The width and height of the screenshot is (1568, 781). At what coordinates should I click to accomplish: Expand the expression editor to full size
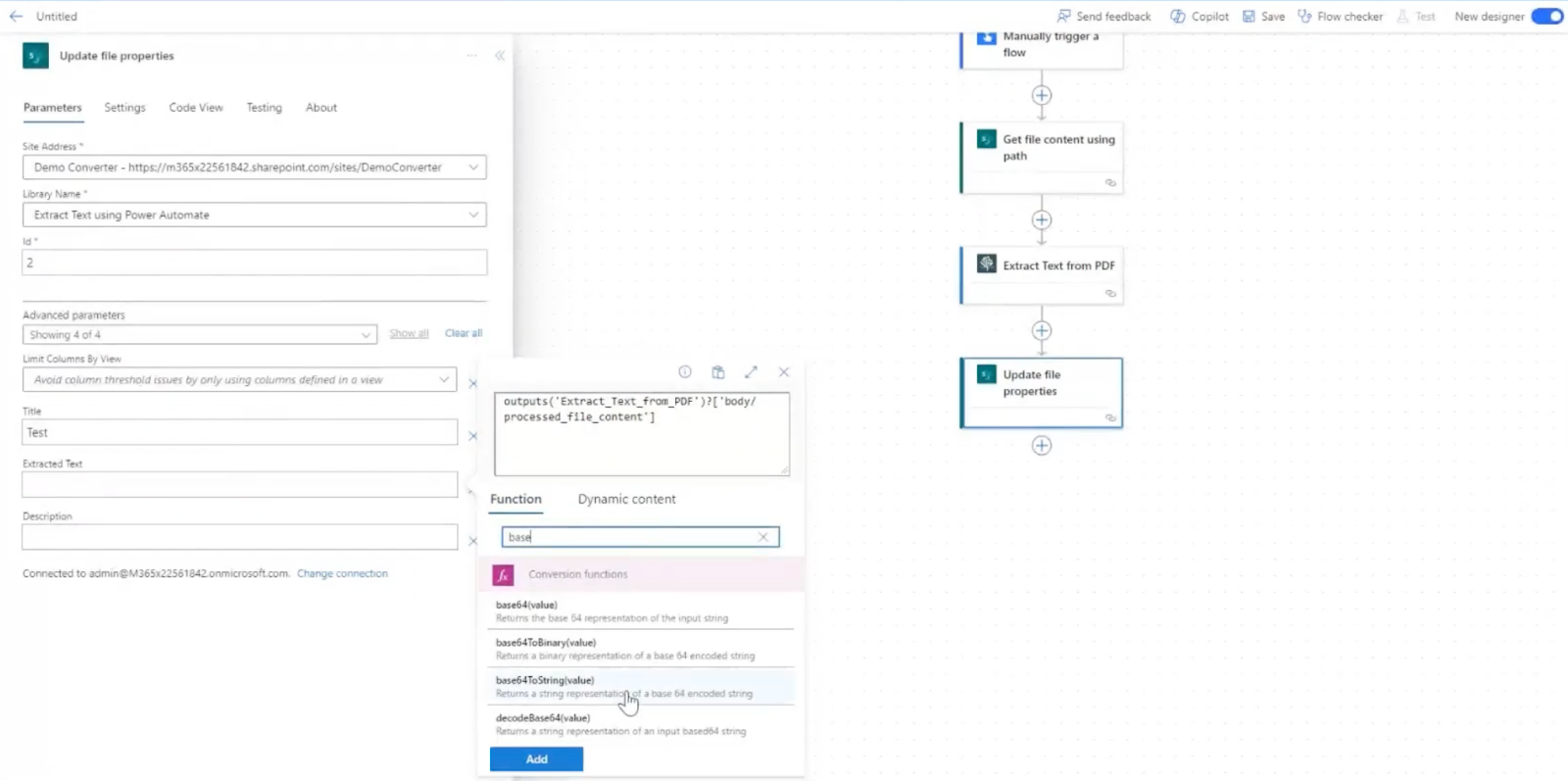pos(751,372)
